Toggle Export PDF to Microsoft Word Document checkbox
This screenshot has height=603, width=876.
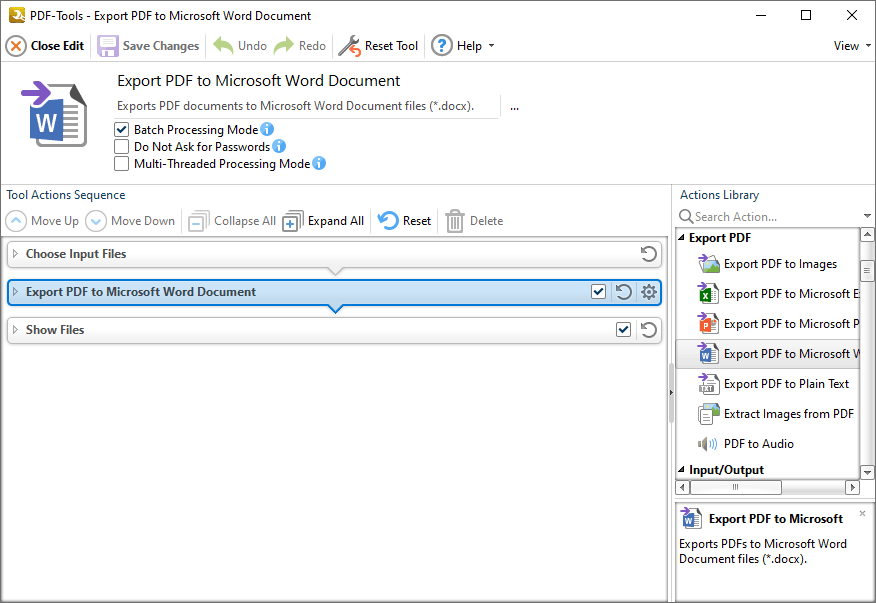tap(598, 292)
